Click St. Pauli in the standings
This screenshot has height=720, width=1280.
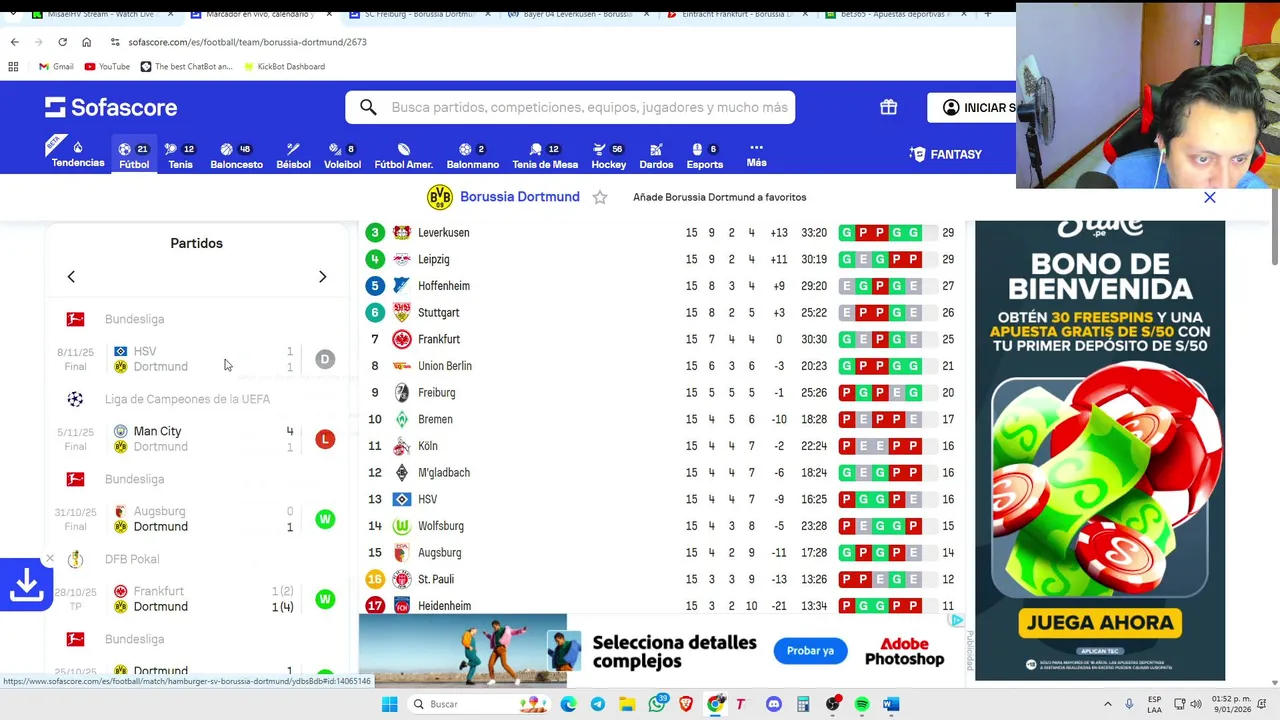(x=436, y=579)
